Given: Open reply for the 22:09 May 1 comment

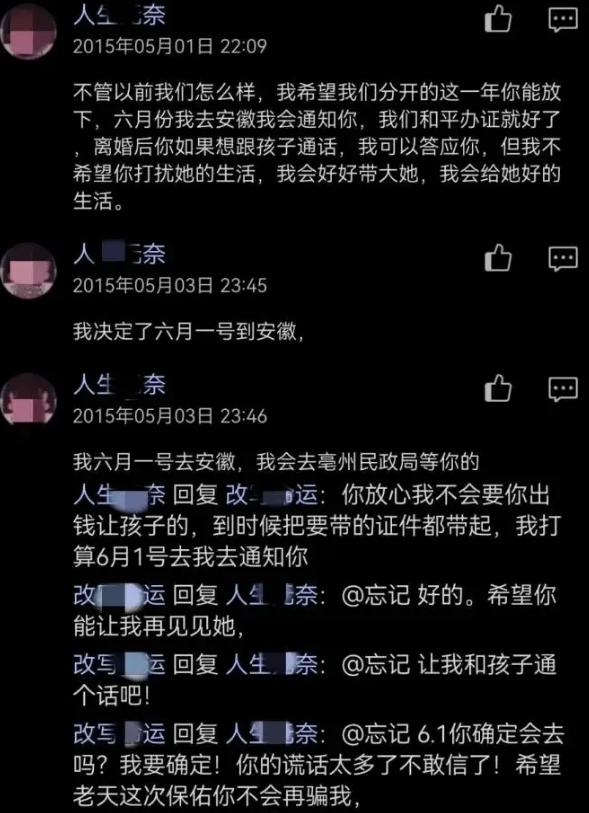Looking at the screenshot, I should coord(563,21).
